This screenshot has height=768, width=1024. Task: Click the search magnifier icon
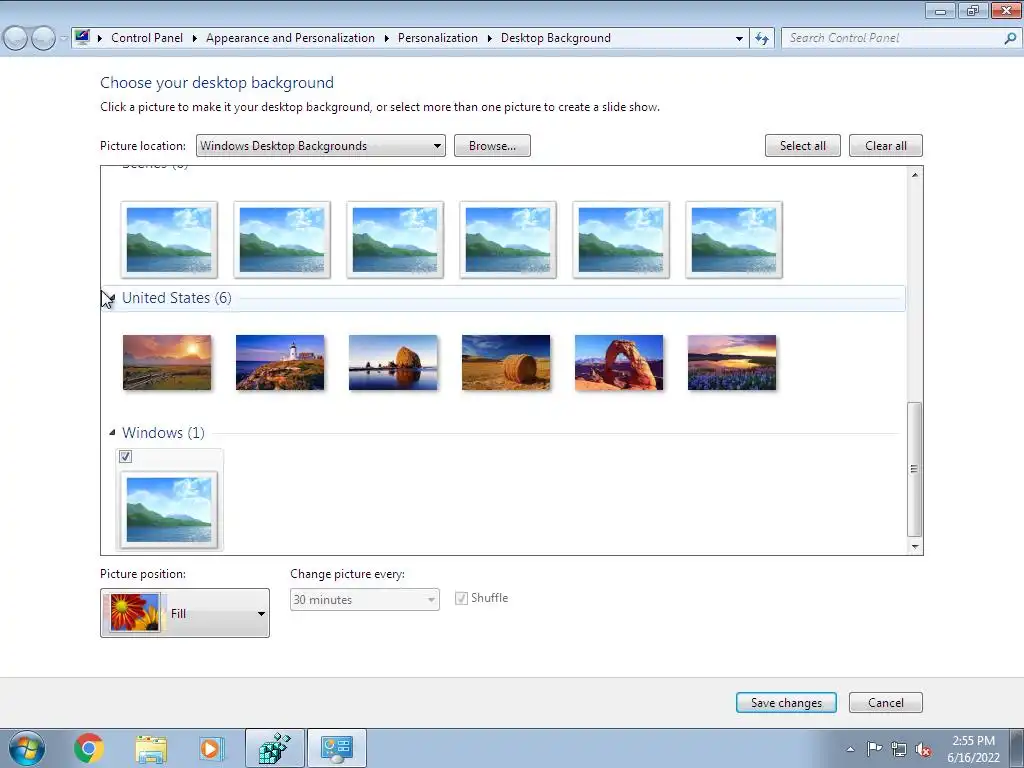tap(1010, 39)
